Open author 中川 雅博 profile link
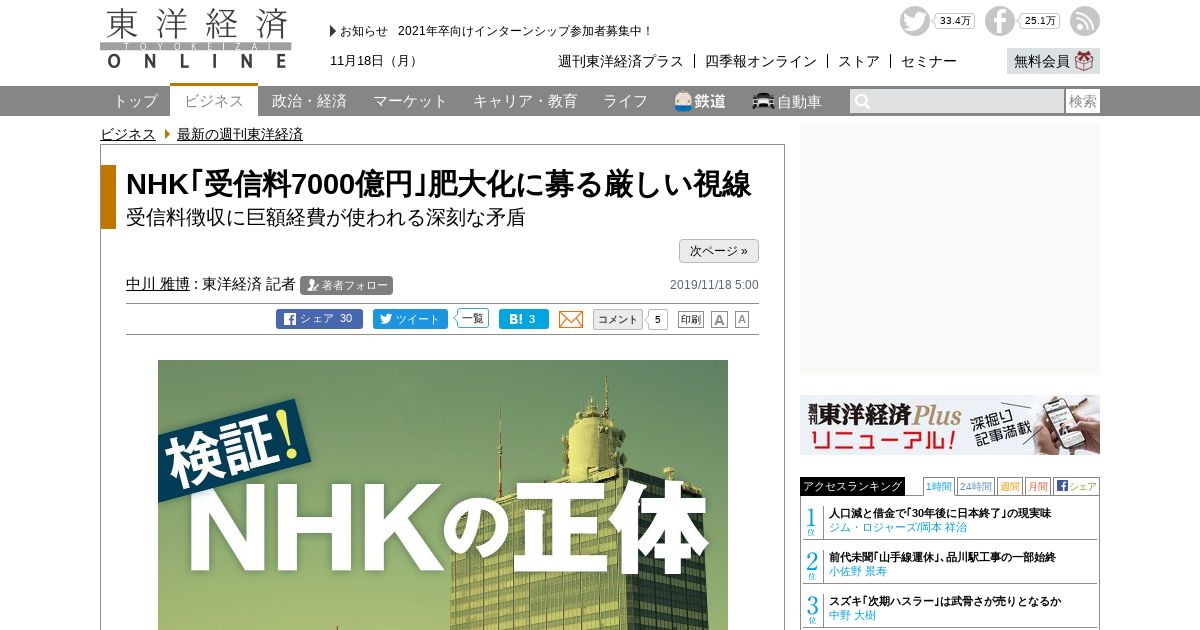Viewport: 1200px width, 630px height. pos(158,284)
